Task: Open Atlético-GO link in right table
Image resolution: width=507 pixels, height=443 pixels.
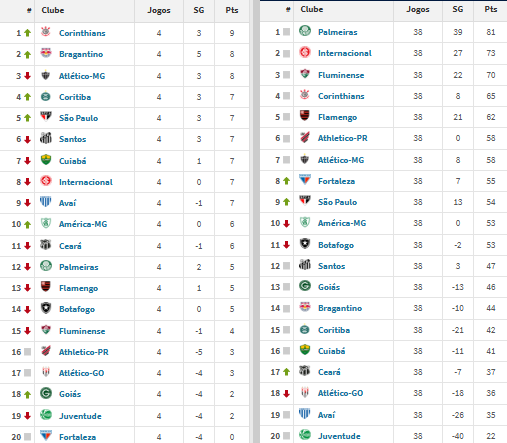Action: (x=340, y=393)
